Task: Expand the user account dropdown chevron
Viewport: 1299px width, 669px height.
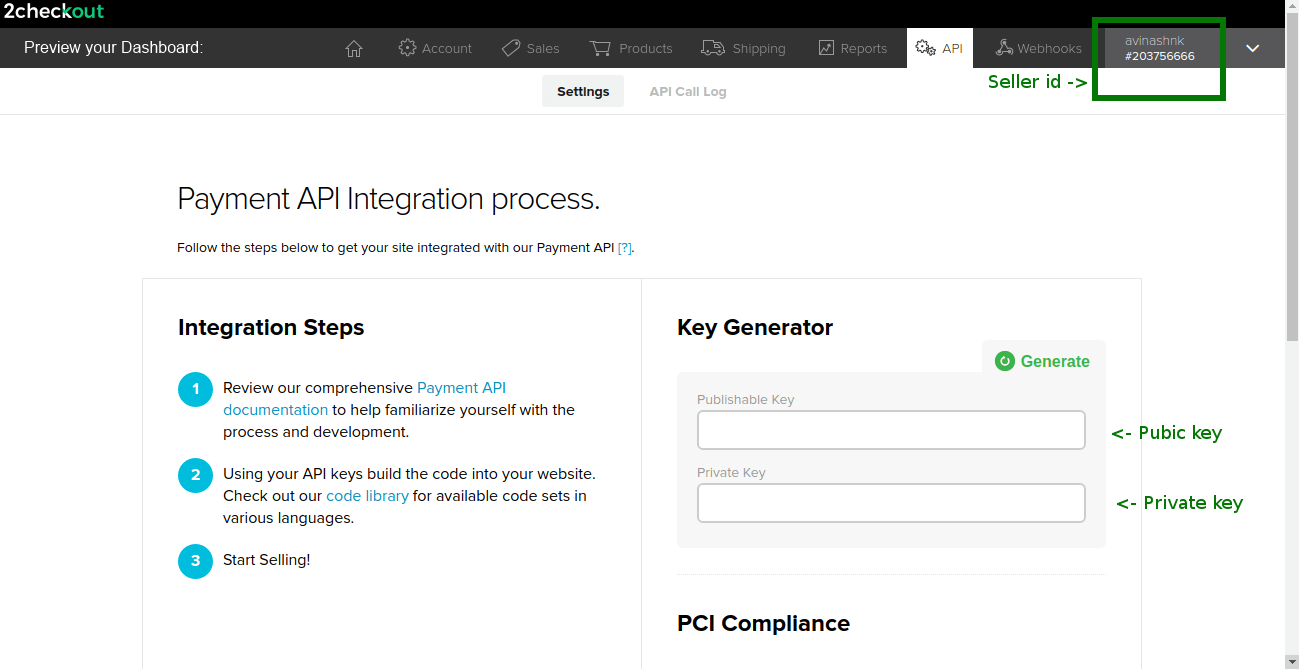Action: point(1252,48)
